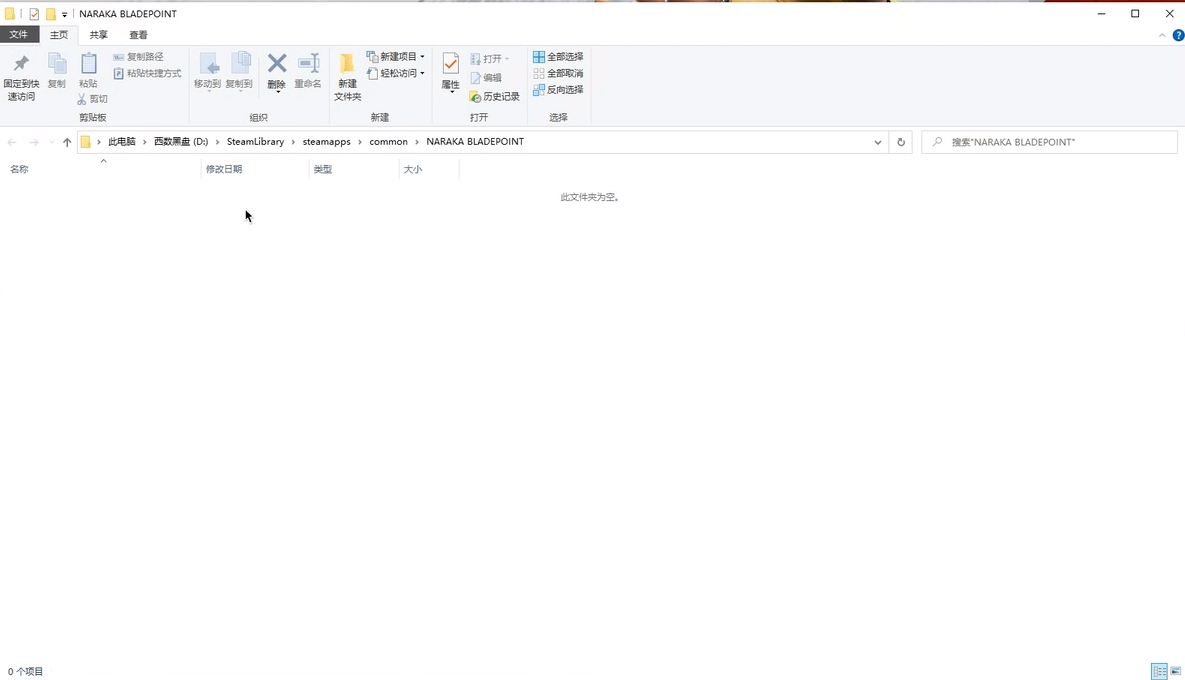Click the Rename (重命名) icon

click(308, 71)
